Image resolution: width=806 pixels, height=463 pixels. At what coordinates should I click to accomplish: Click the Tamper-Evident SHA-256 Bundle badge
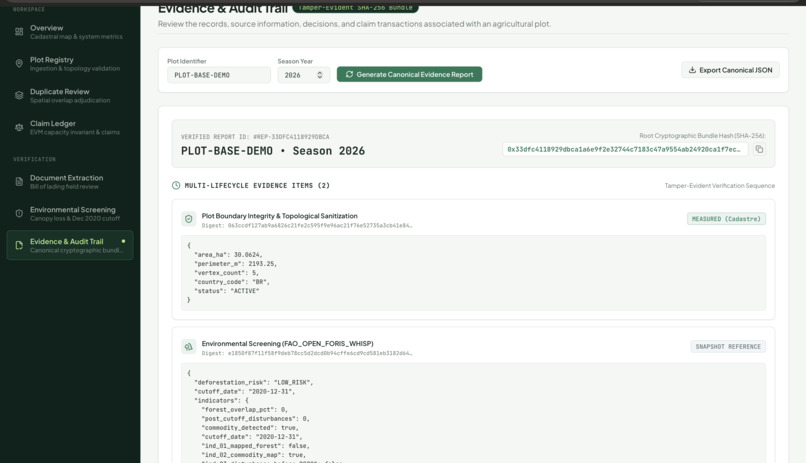pos(356,8)
